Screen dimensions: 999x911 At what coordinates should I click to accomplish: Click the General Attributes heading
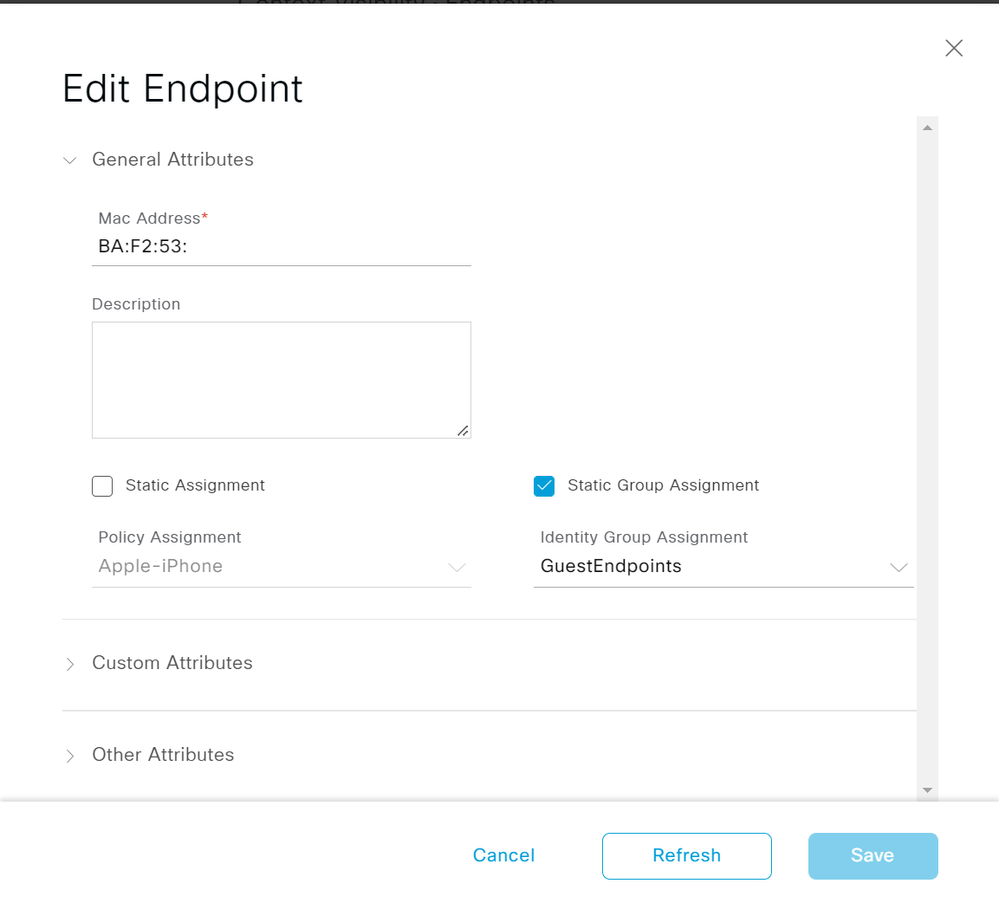(x=173, y=159)
